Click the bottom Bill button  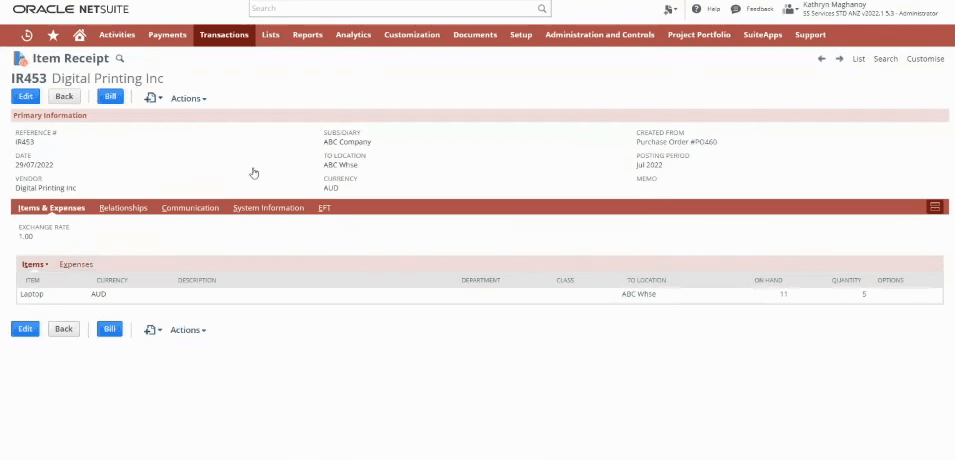[x=110, y=329]
